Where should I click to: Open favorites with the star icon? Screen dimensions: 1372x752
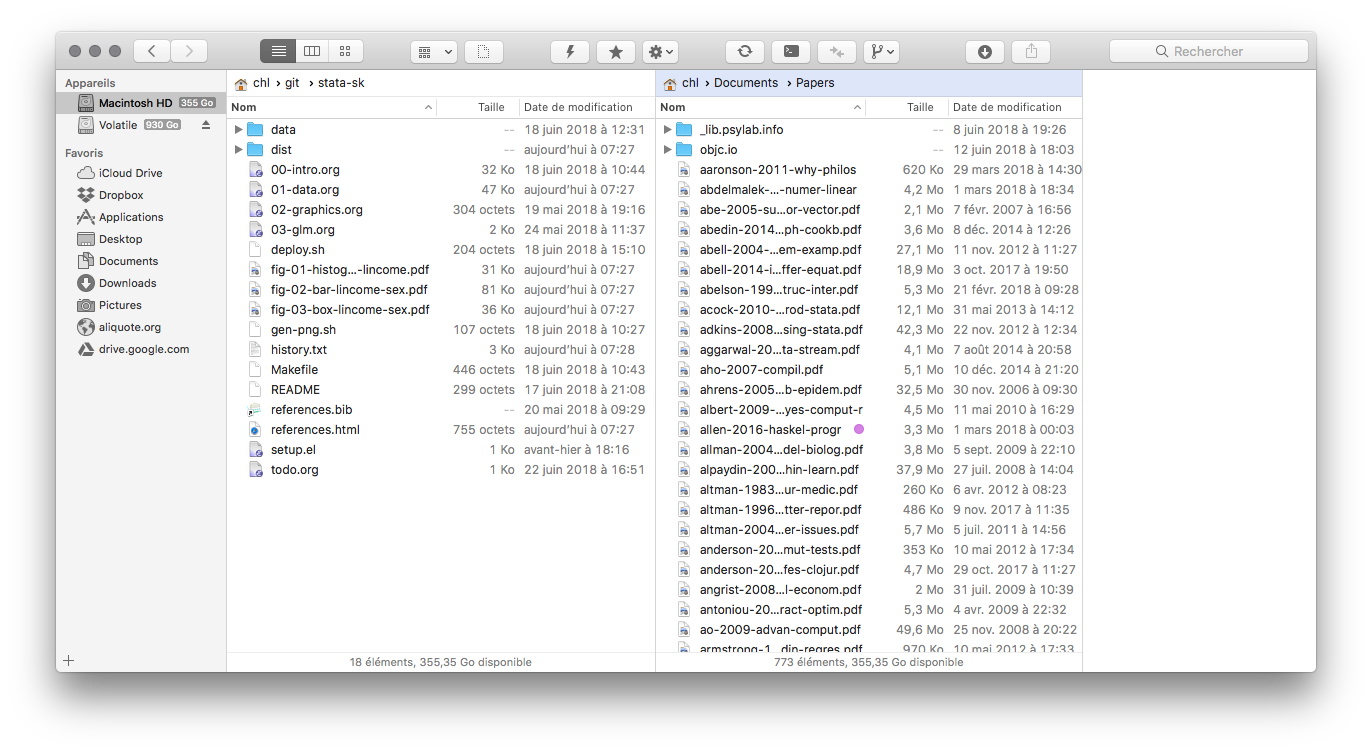616,51
